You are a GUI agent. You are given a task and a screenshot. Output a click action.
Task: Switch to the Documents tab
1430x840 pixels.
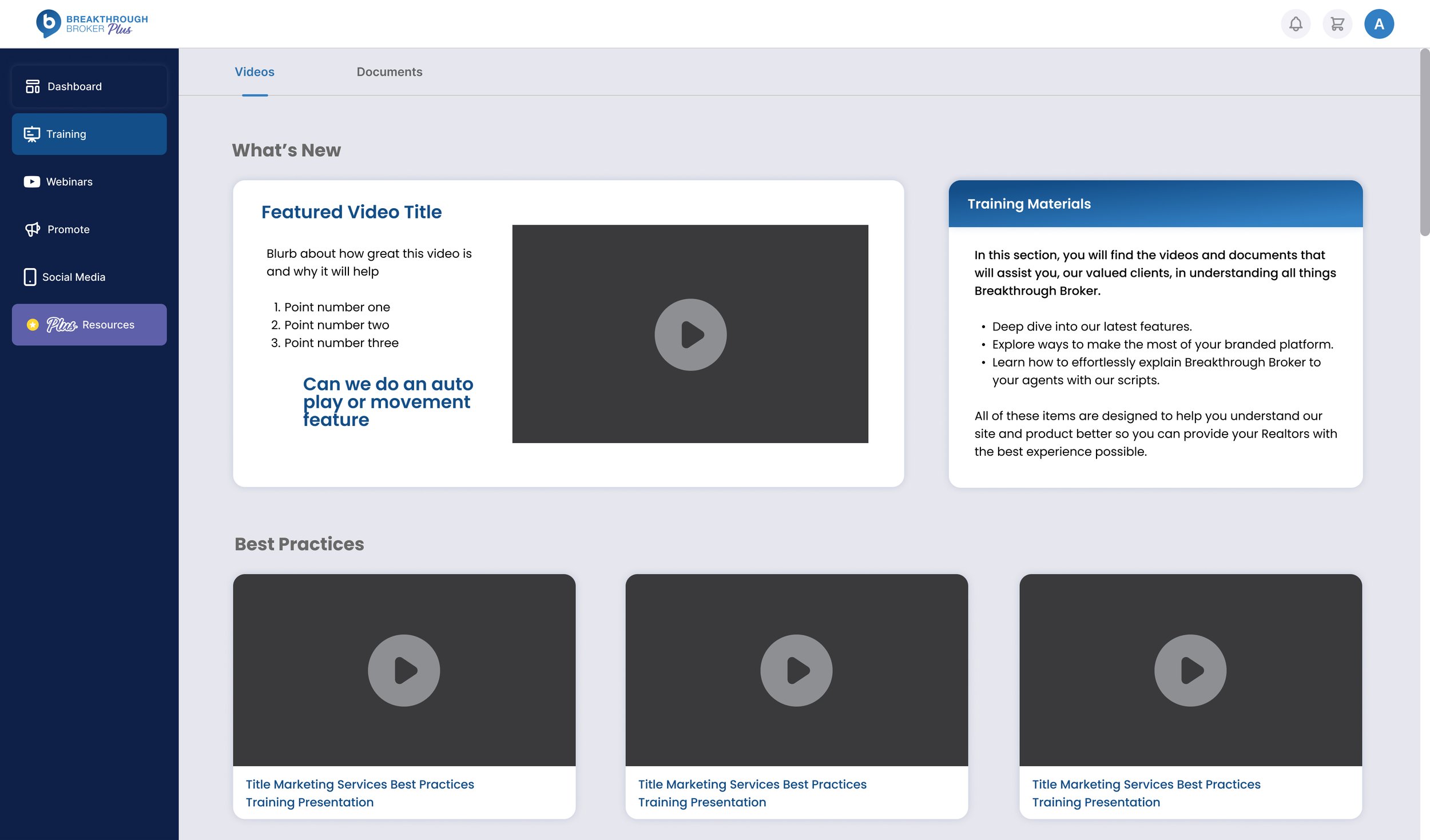coord(390,72)
